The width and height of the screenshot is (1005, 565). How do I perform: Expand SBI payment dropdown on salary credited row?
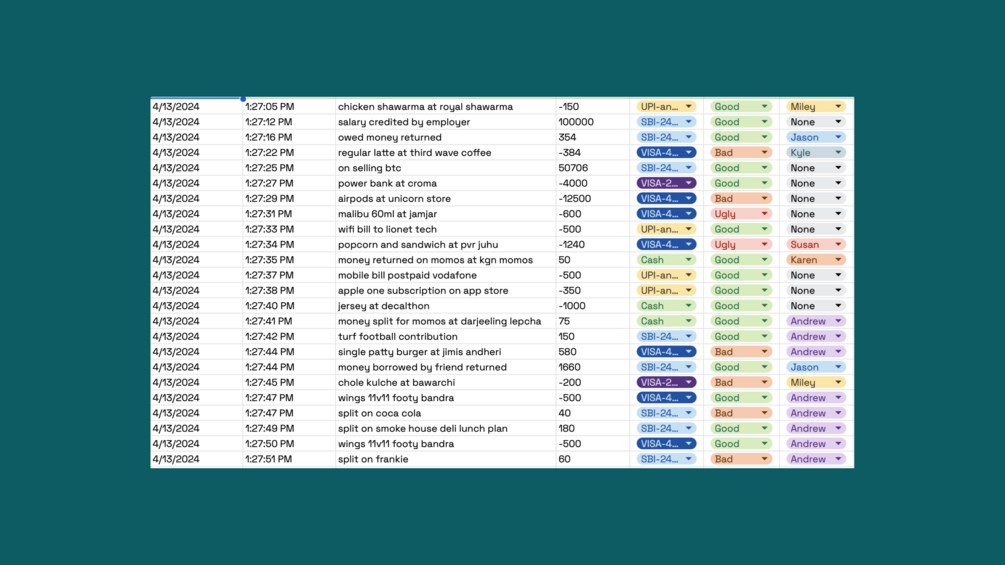(x=688, y=122)
